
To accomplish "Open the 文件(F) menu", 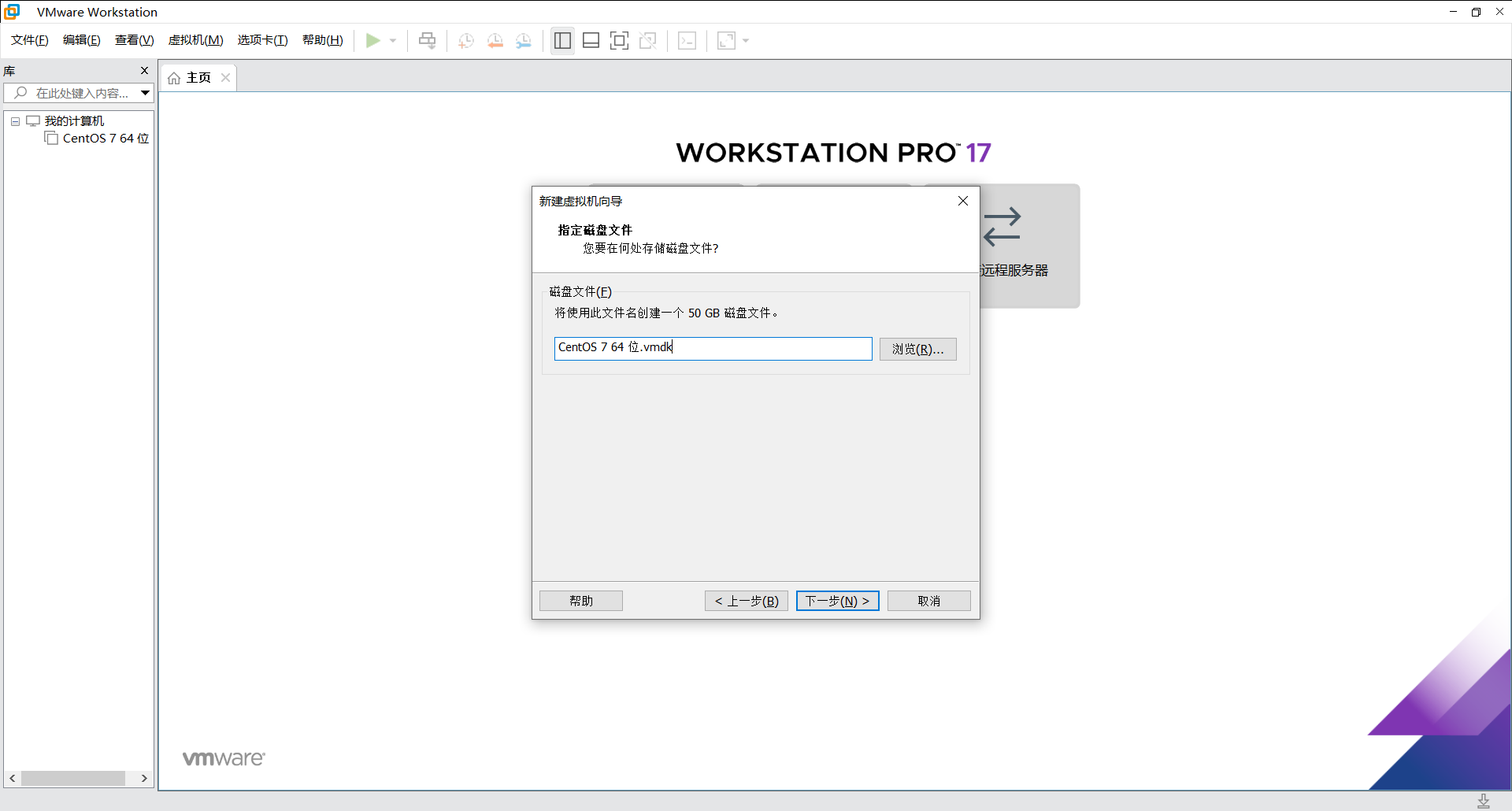I will click(30, 40).
